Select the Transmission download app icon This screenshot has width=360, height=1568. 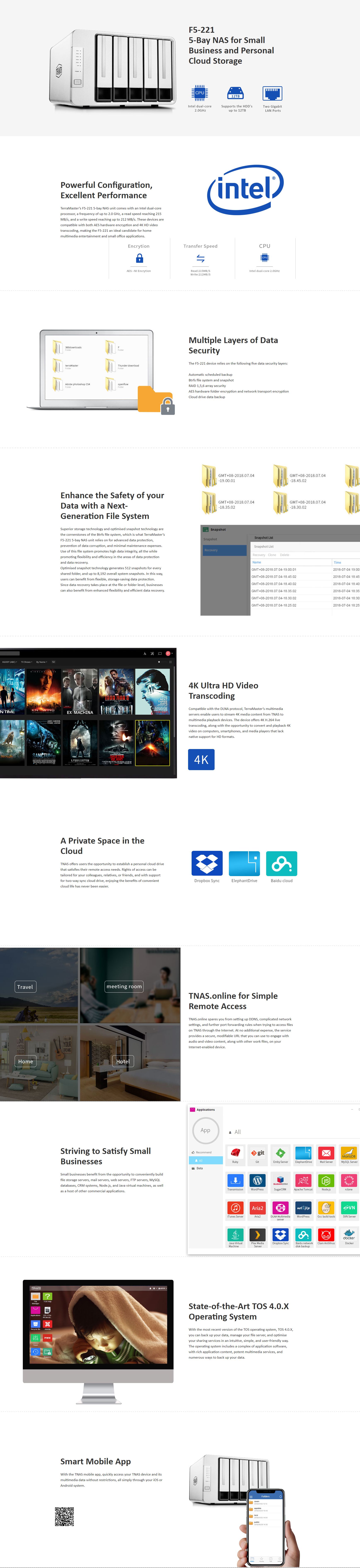coord(235,1180)
